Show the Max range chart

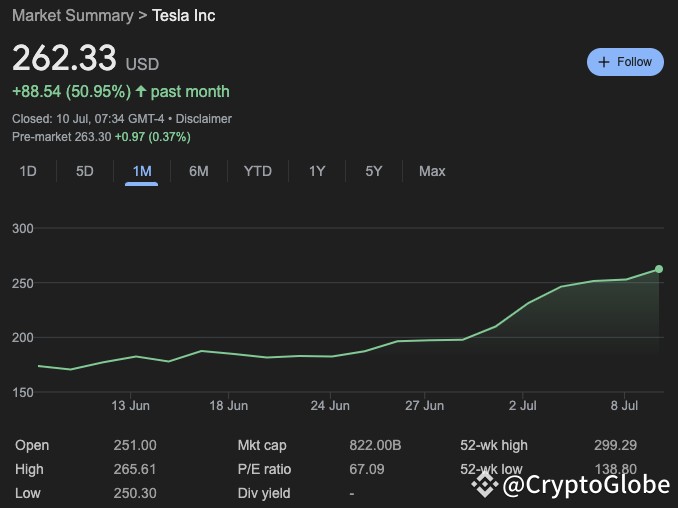(432, 171)
